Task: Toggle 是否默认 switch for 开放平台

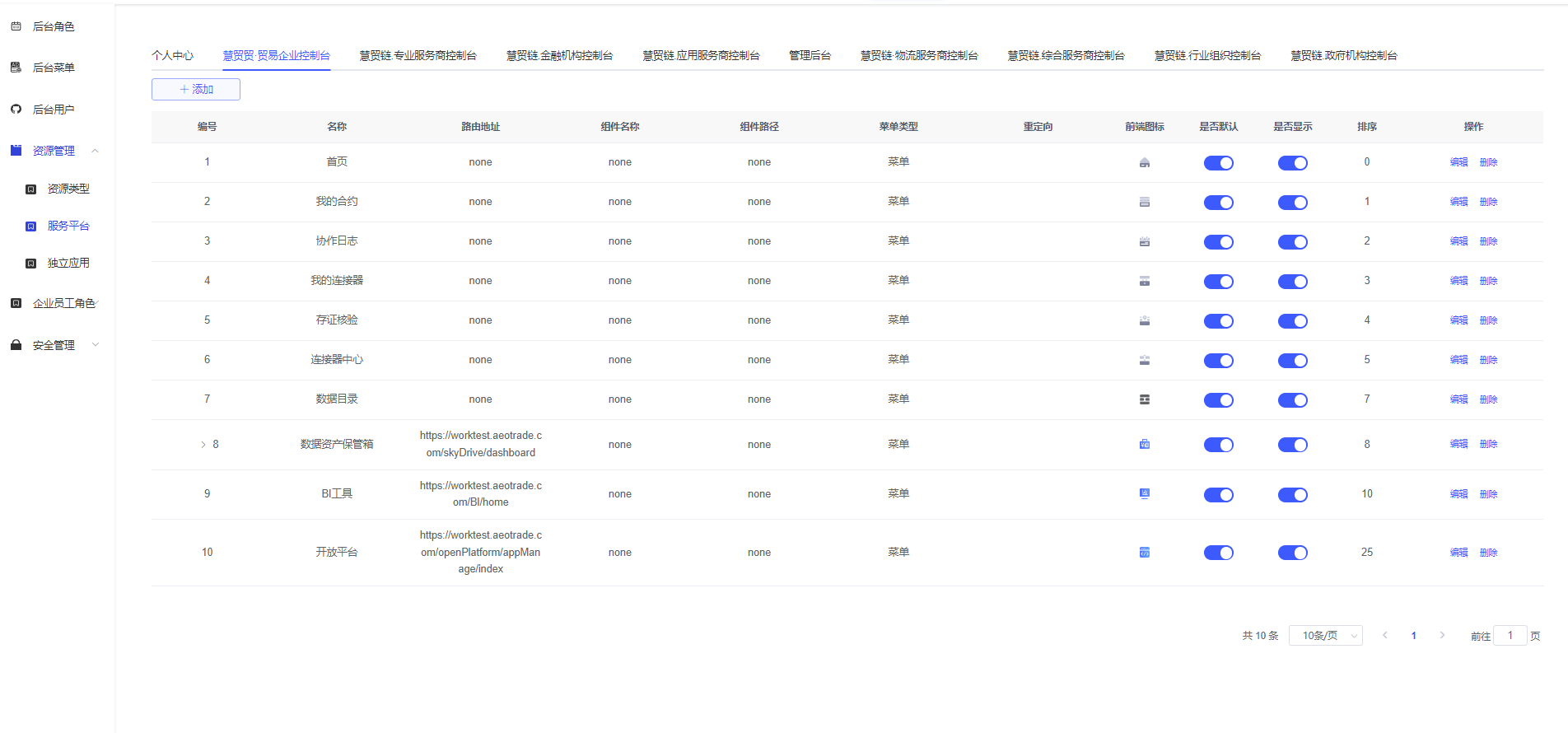Action: (x=1218, y=553)
